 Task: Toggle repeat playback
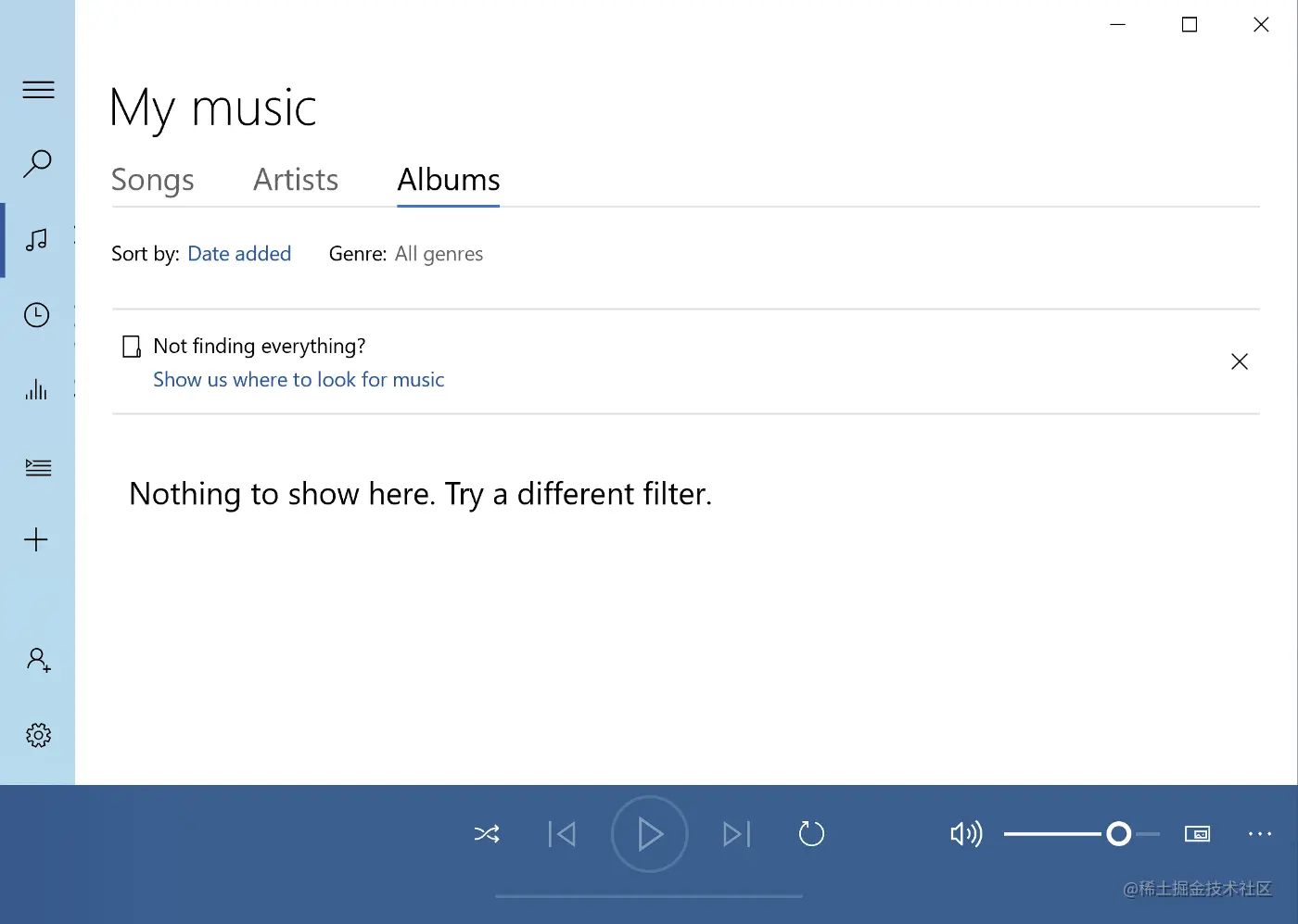tap(811, 834)
